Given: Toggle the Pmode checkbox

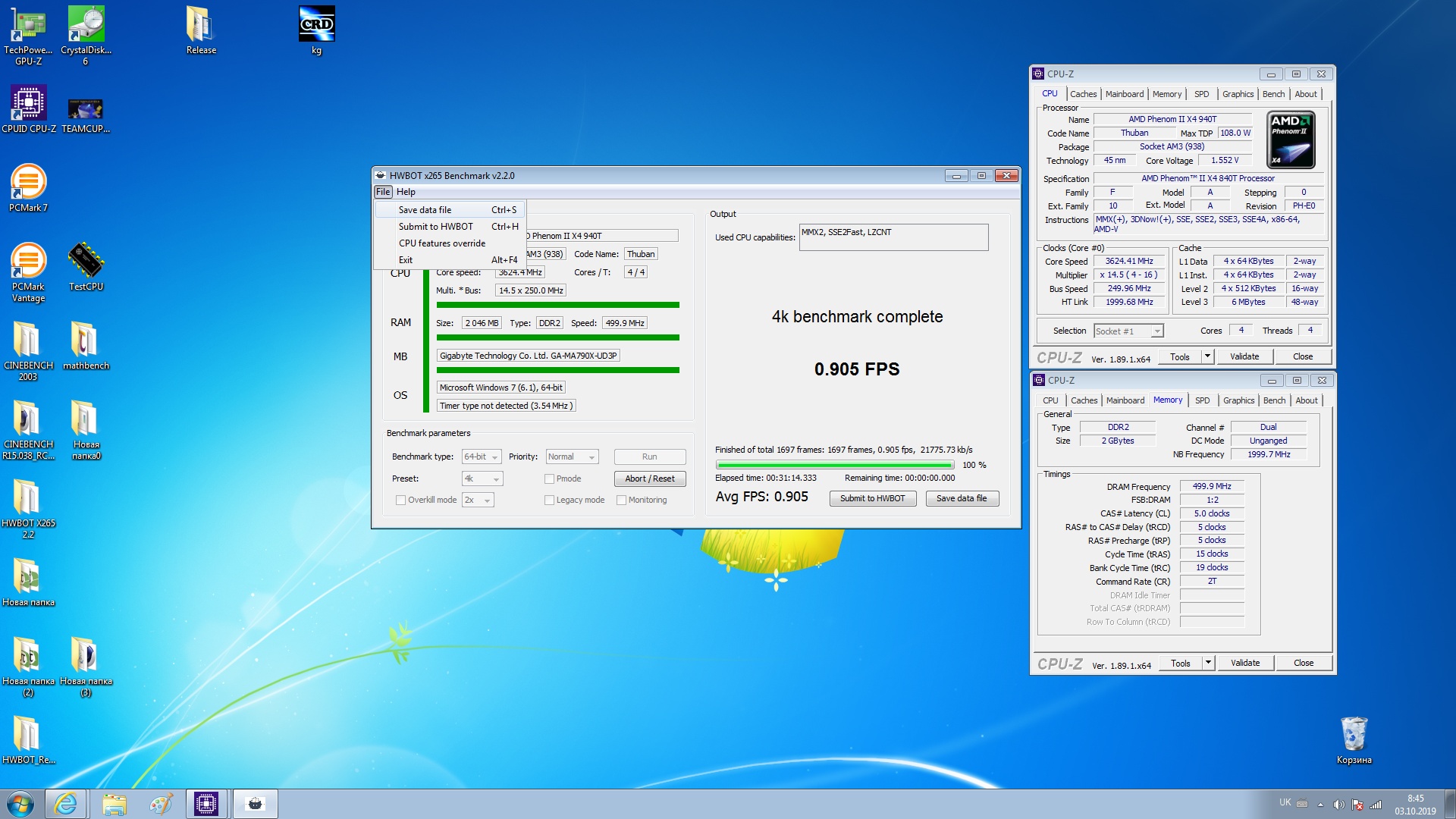Looking at the screenshot, I should (x=549, y=479).
